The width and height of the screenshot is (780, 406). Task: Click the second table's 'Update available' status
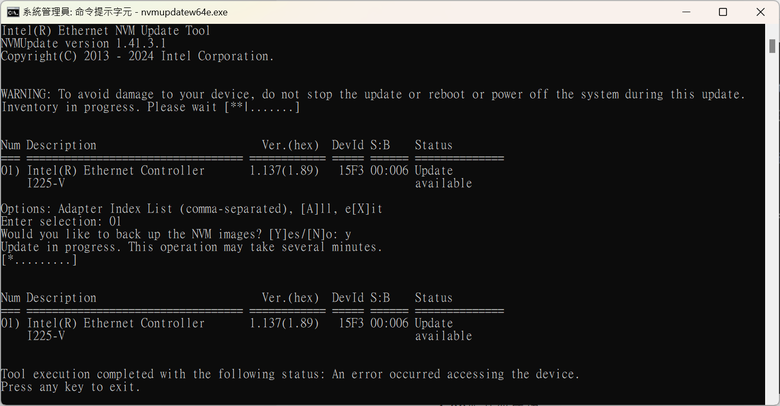click(x=443, y=329)
